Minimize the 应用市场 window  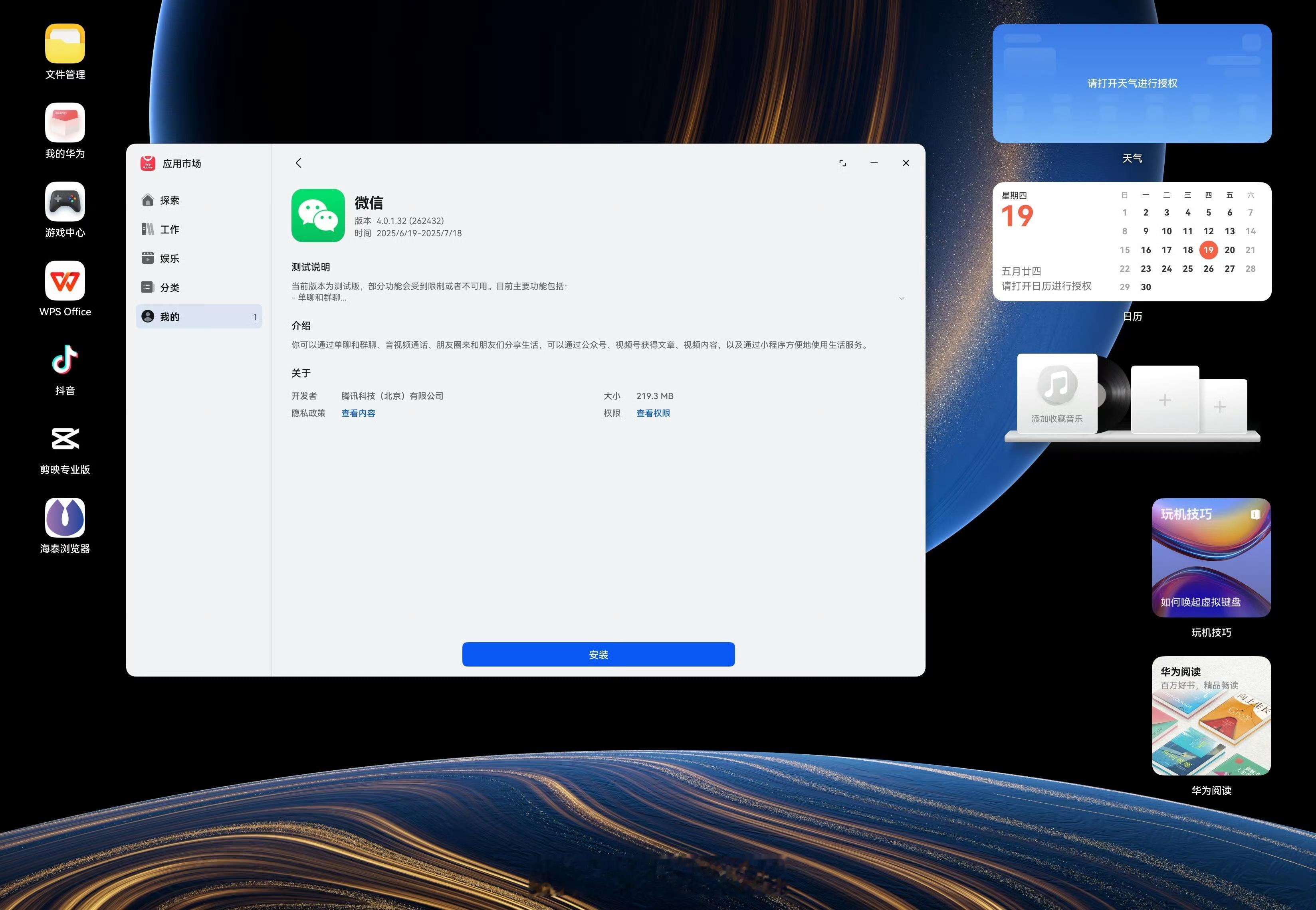(x=874, y=163)
